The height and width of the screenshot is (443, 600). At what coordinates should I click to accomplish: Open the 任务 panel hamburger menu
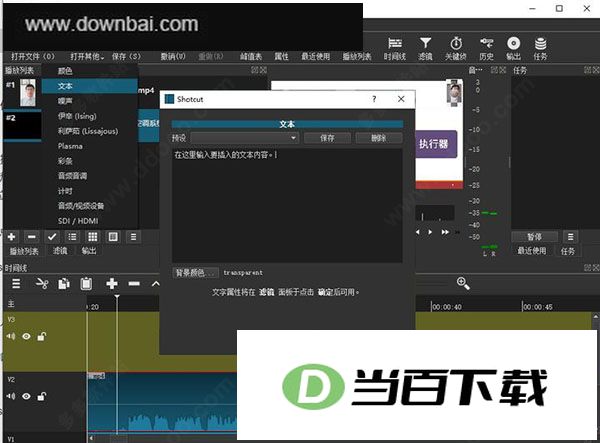click(x=571, y=237)
